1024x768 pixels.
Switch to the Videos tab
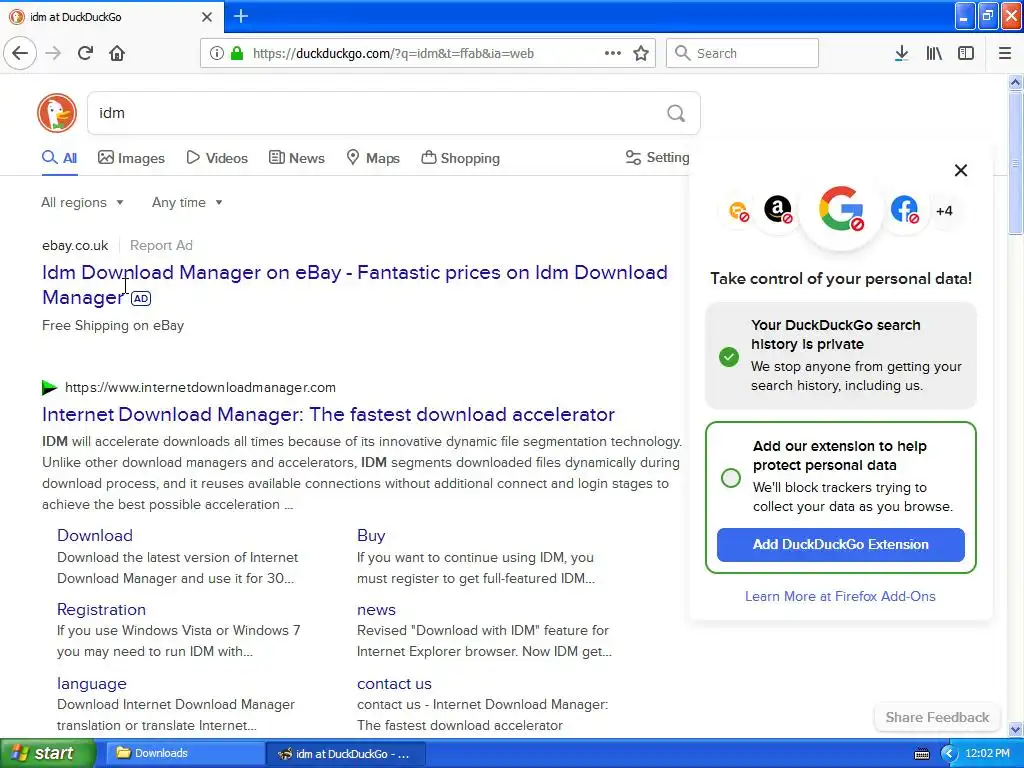click(x=217, y=158)
